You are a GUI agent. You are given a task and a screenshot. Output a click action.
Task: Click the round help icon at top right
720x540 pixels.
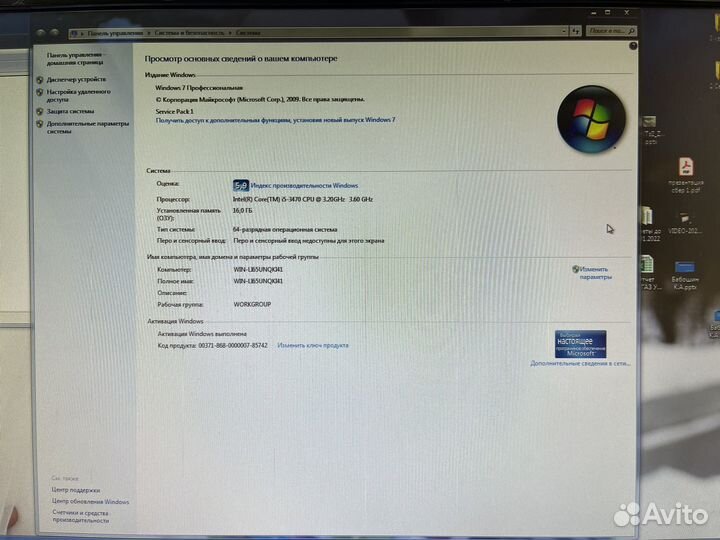633,47
